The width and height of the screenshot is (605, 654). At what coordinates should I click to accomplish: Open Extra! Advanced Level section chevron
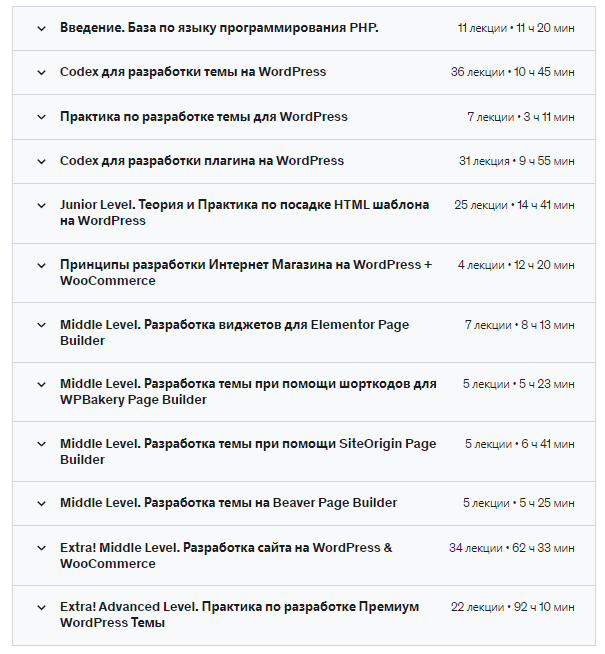coord(41,607)
